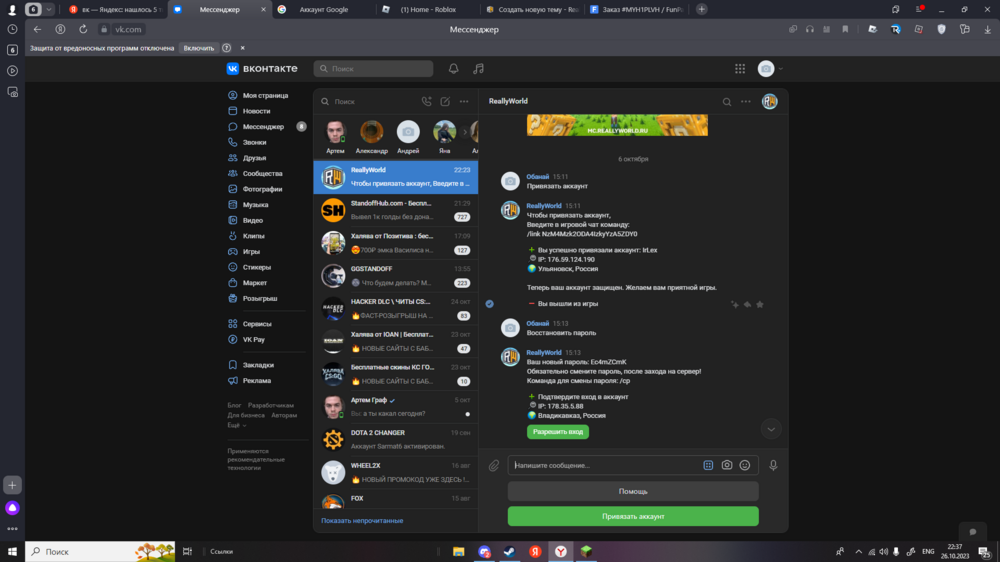Focus the messenger chat search field
The width and height of the screenshot is (1000, 562).
click(x=370, y=101)
